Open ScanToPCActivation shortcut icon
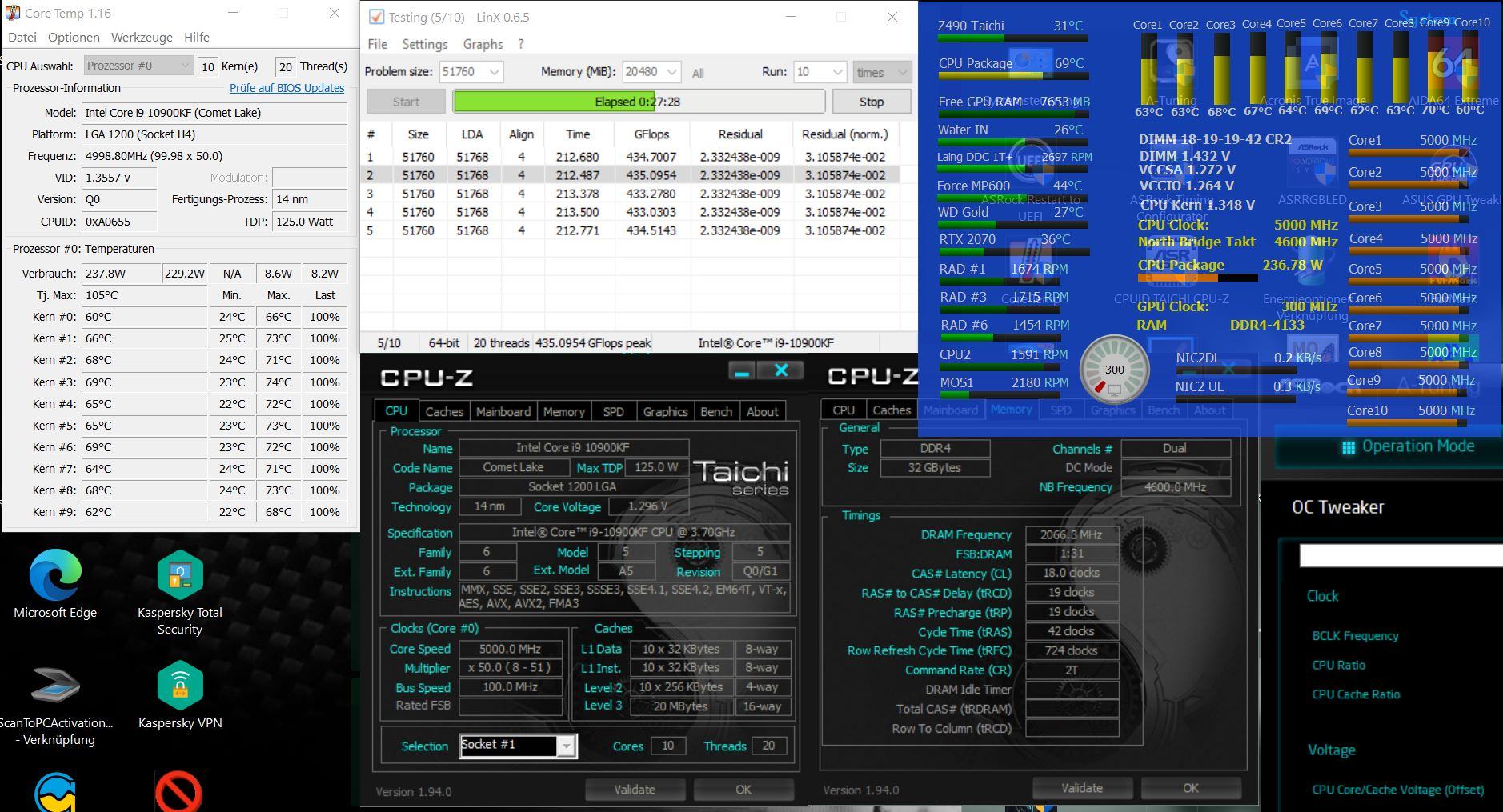 [55, 686]
